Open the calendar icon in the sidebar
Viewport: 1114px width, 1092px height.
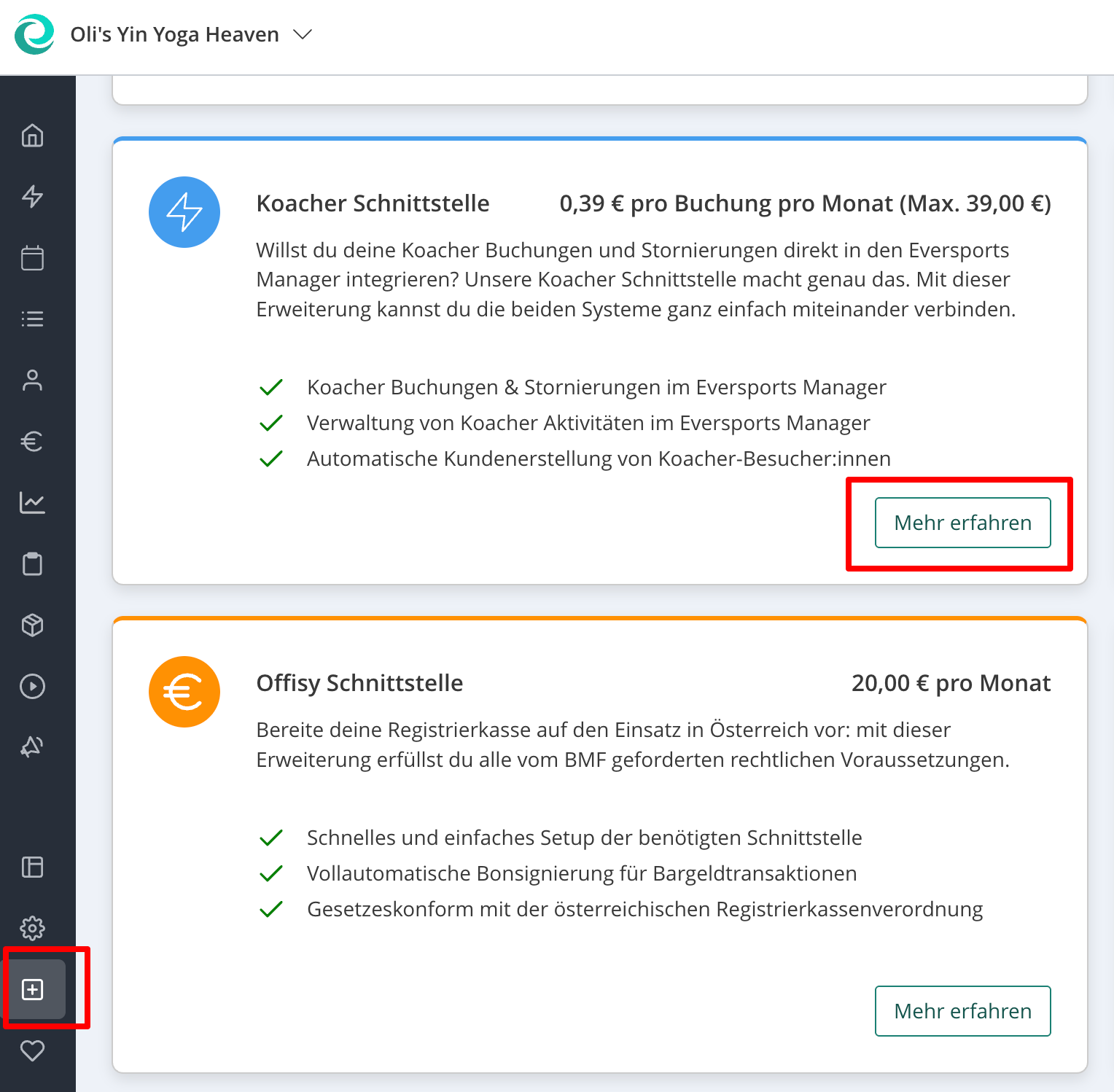click(33, 258)
